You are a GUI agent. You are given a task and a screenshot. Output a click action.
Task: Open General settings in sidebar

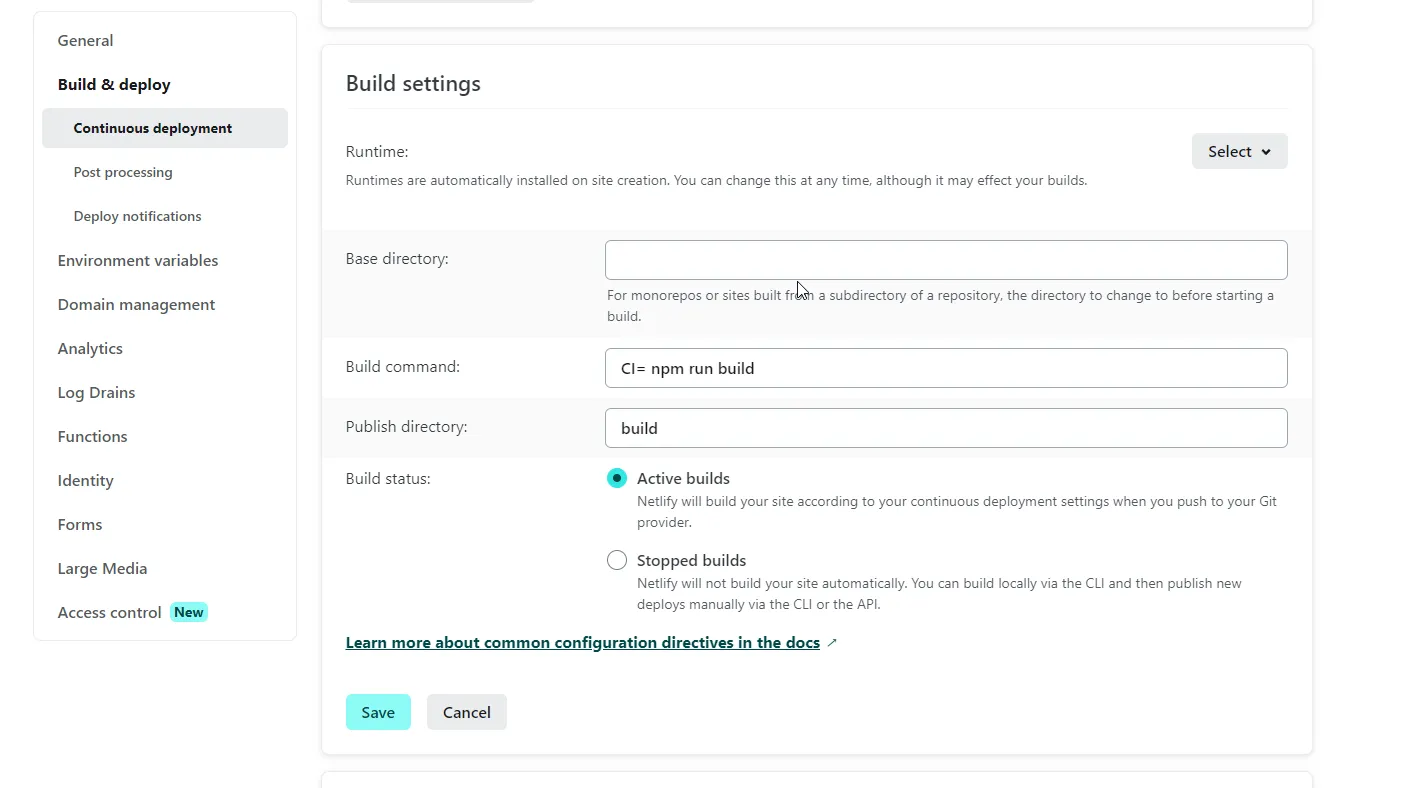[x=85, y=41]
